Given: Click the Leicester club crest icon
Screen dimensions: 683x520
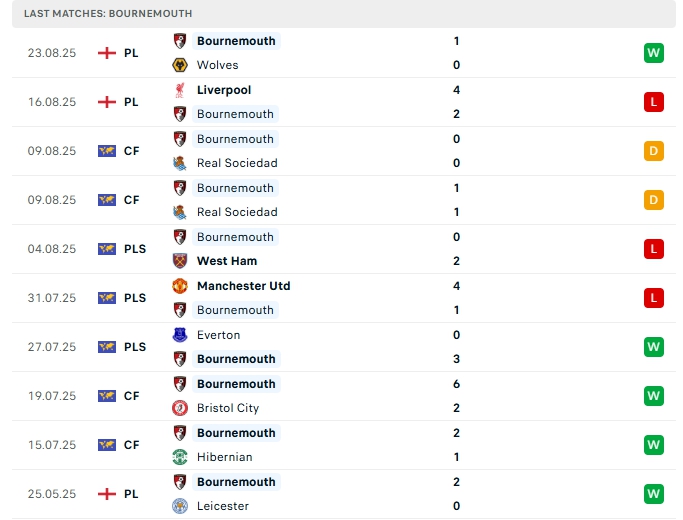Looking at the screenshot, I should (x=181, y=506).
